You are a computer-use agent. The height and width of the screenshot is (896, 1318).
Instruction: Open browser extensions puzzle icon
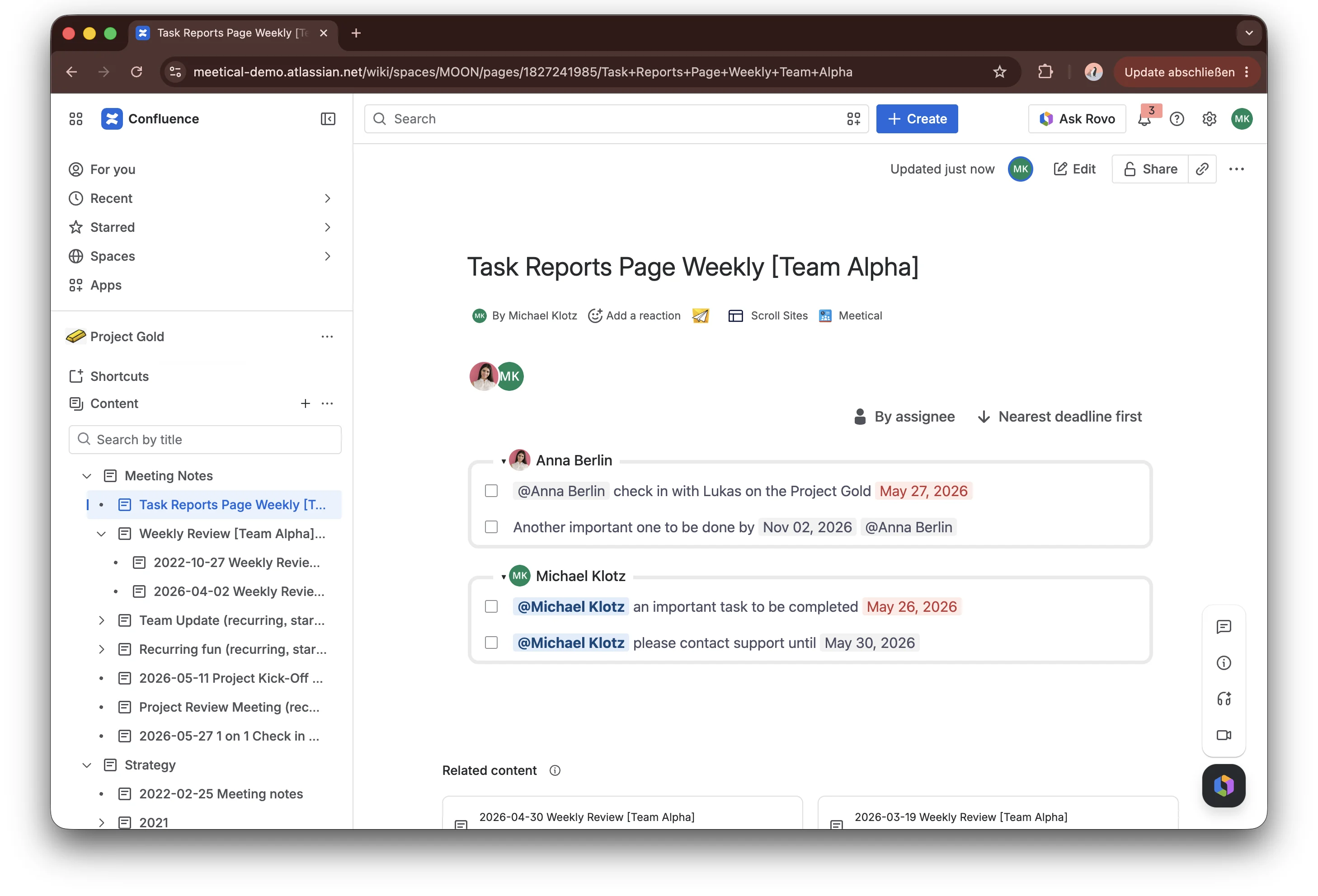click(x=1045, y=72)
